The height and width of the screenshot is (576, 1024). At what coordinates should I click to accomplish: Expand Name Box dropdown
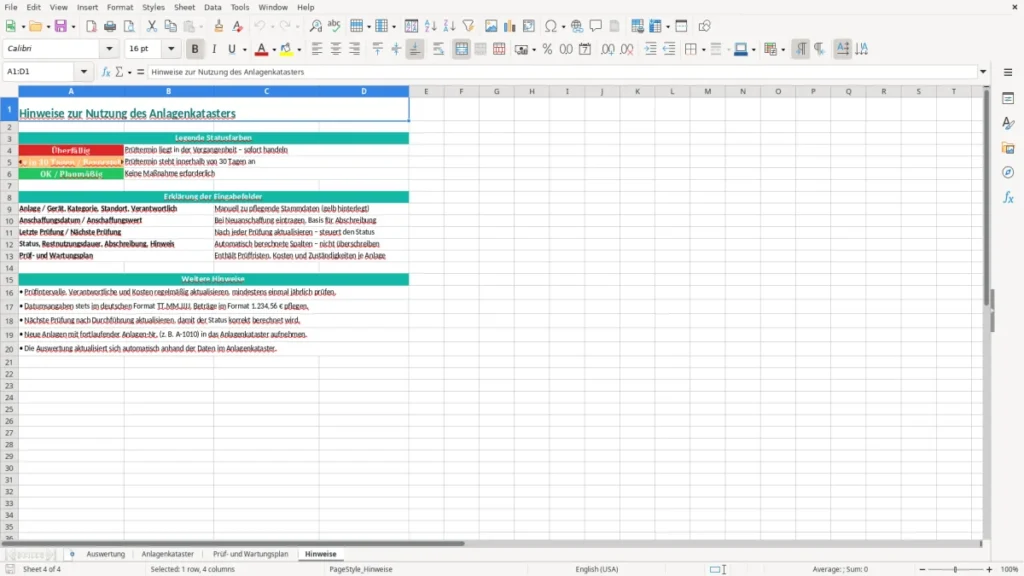click(84, 72)
